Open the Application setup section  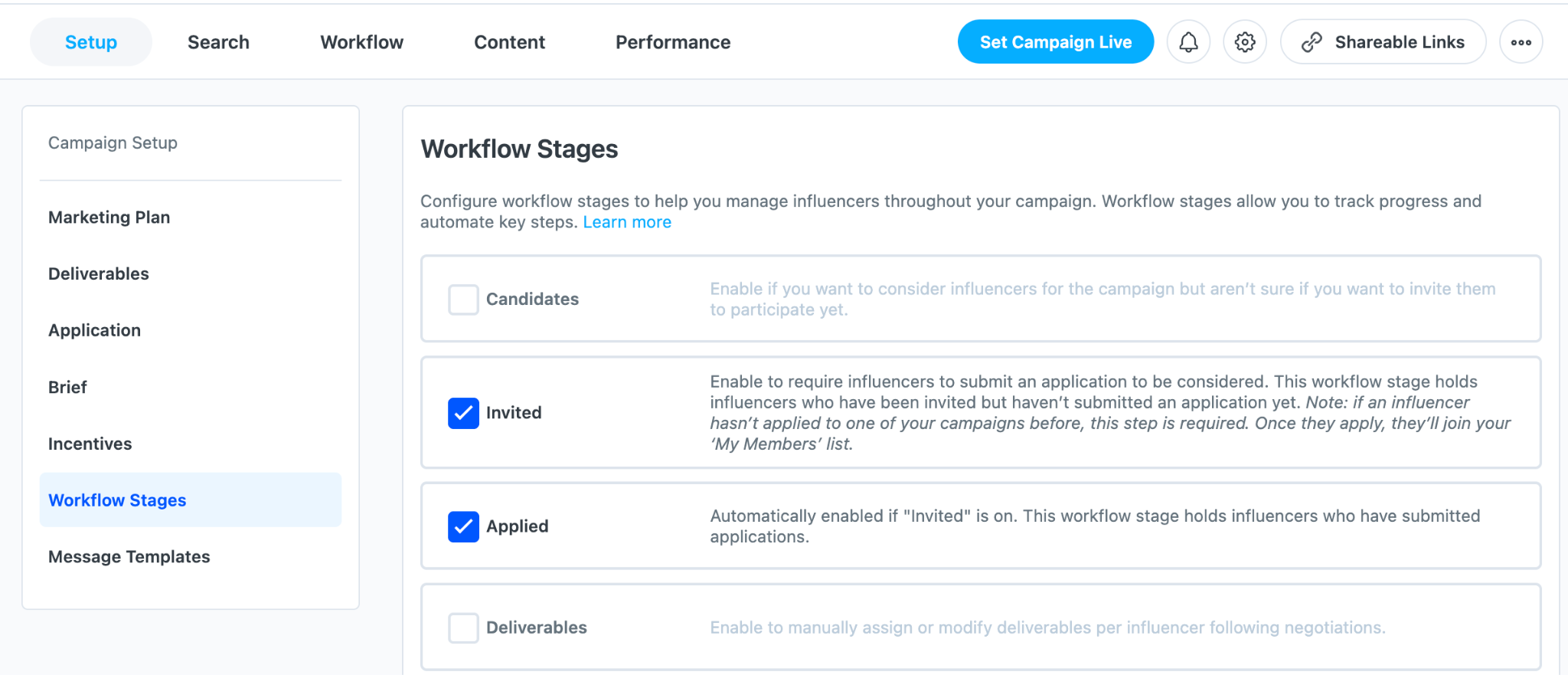94,329
